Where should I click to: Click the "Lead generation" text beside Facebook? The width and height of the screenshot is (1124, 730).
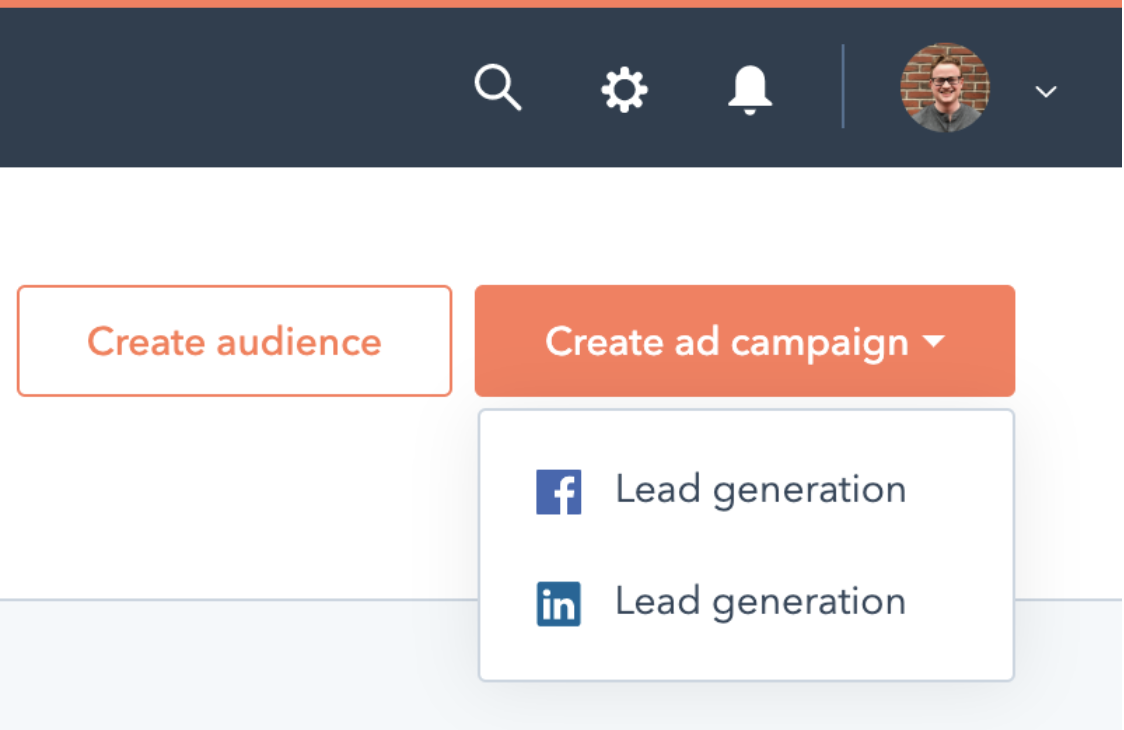point(760,490)
